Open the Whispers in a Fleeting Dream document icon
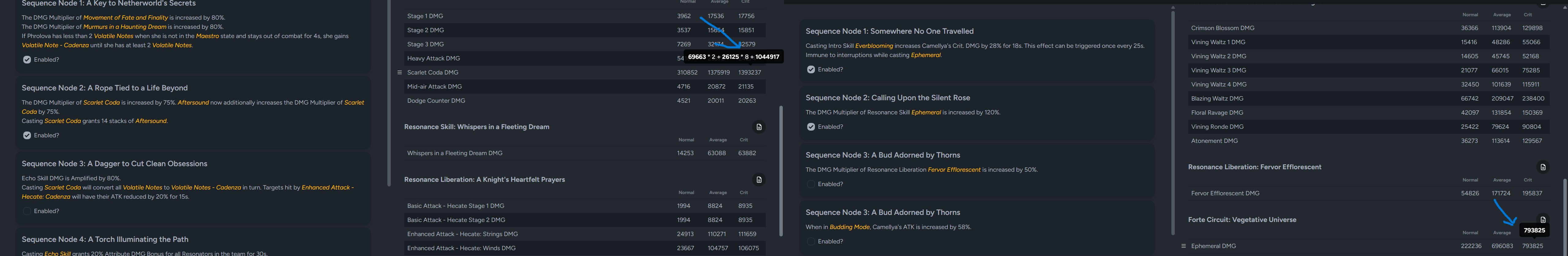Screen dimensions: 1568x256 (x=759, y=127)
